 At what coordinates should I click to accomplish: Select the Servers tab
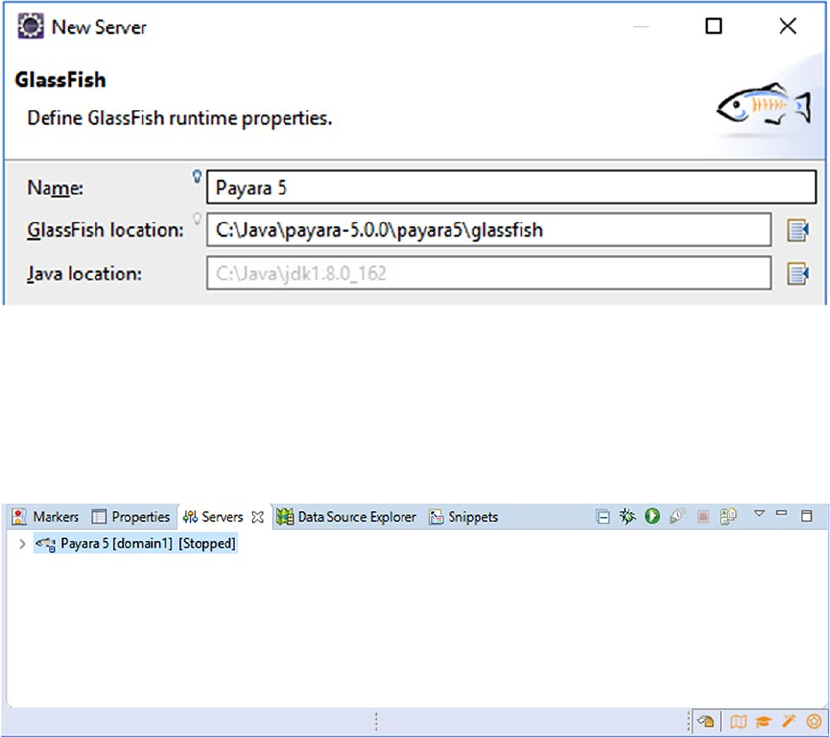point(213,517)
